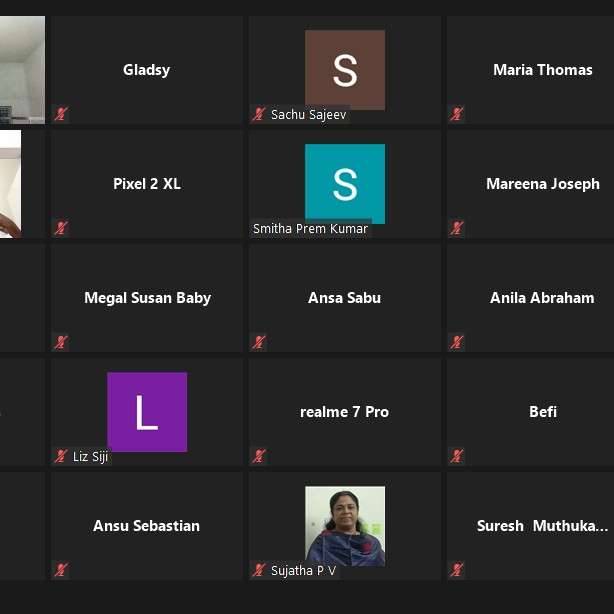Click the Suresh Muthuka... participant name
614x614 pixels.
coord(543,526)
